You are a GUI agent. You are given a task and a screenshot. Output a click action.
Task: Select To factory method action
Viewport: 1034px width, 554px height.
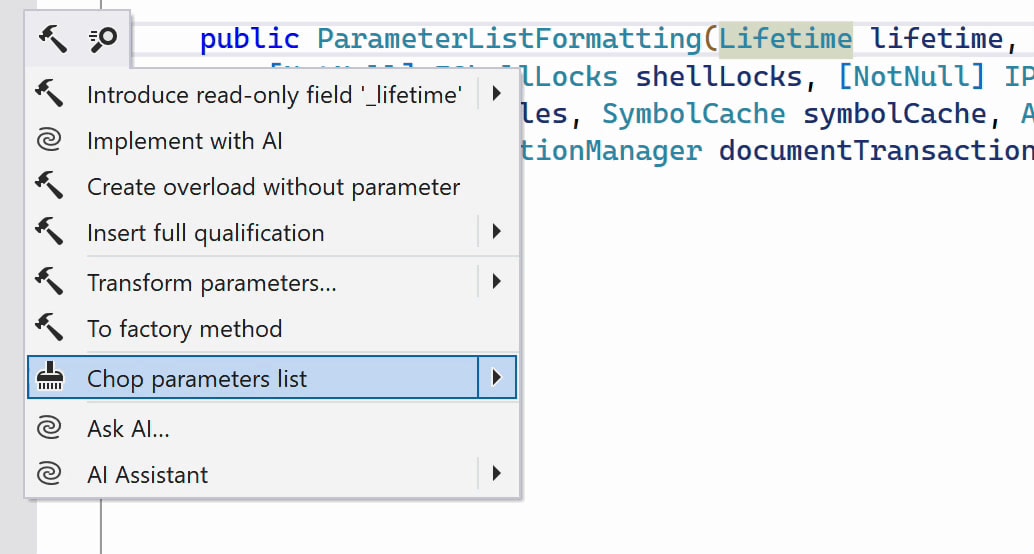[x=184, y=329]
